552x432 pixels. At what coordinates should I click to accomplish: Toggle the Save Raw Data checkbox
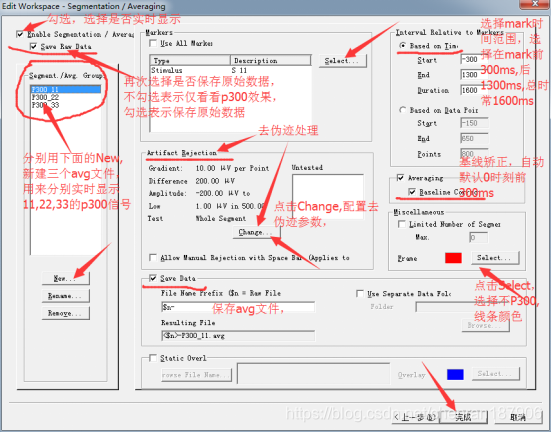(x=33, y=46)
